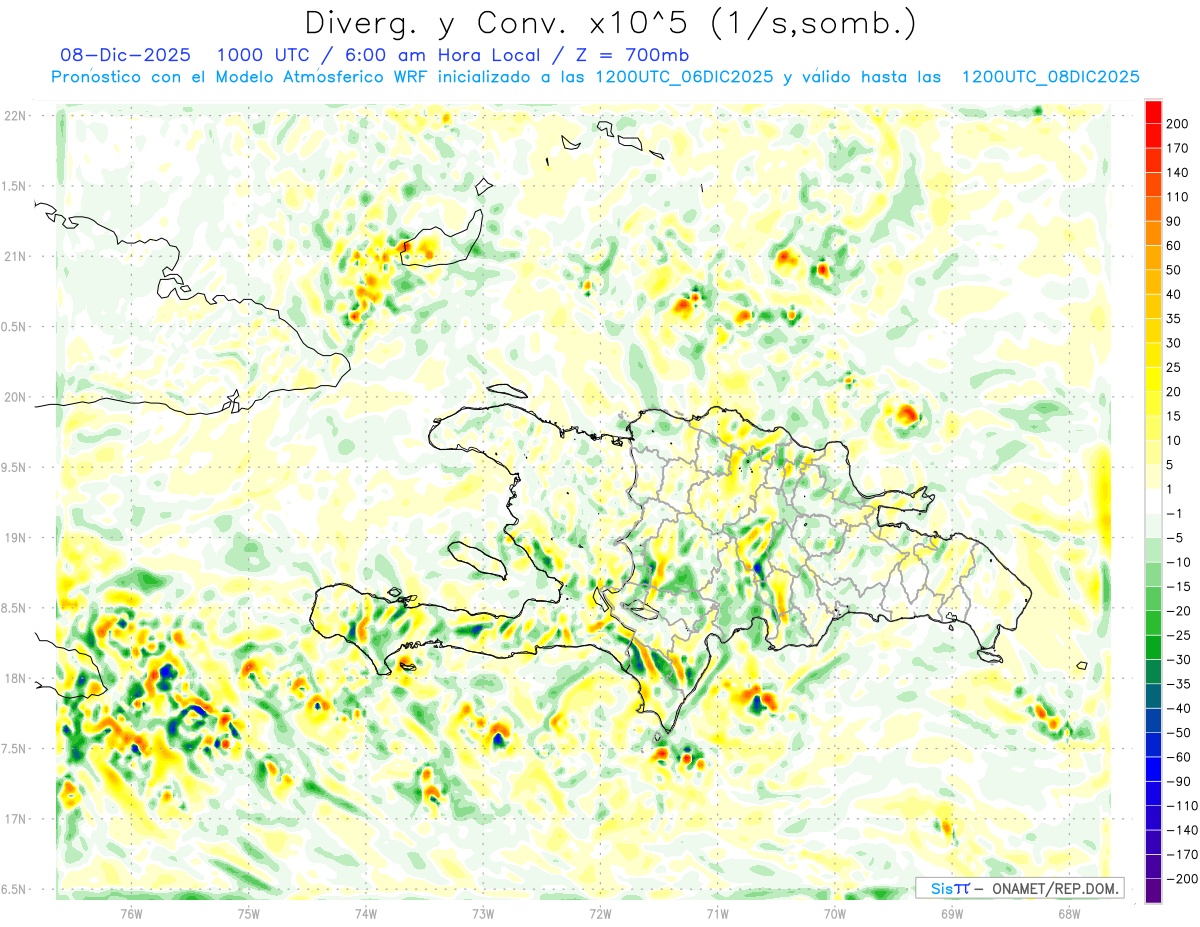This screenshot has width=1200, height=927.
Task: Click the 17N latitude axis label
Action: pyautogui.click(x=16, y=819)
